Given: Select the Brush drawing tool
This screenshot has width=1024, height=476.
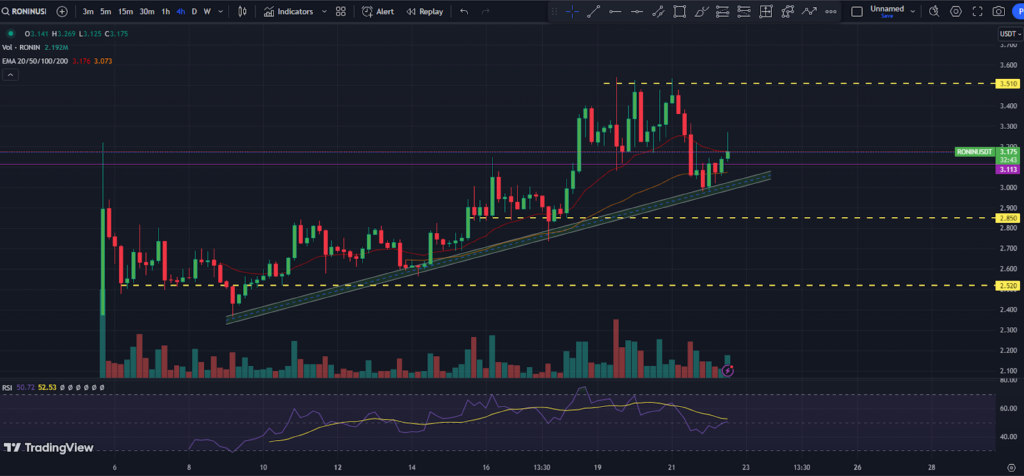Looking at the screenshot, I should [701, 11].
